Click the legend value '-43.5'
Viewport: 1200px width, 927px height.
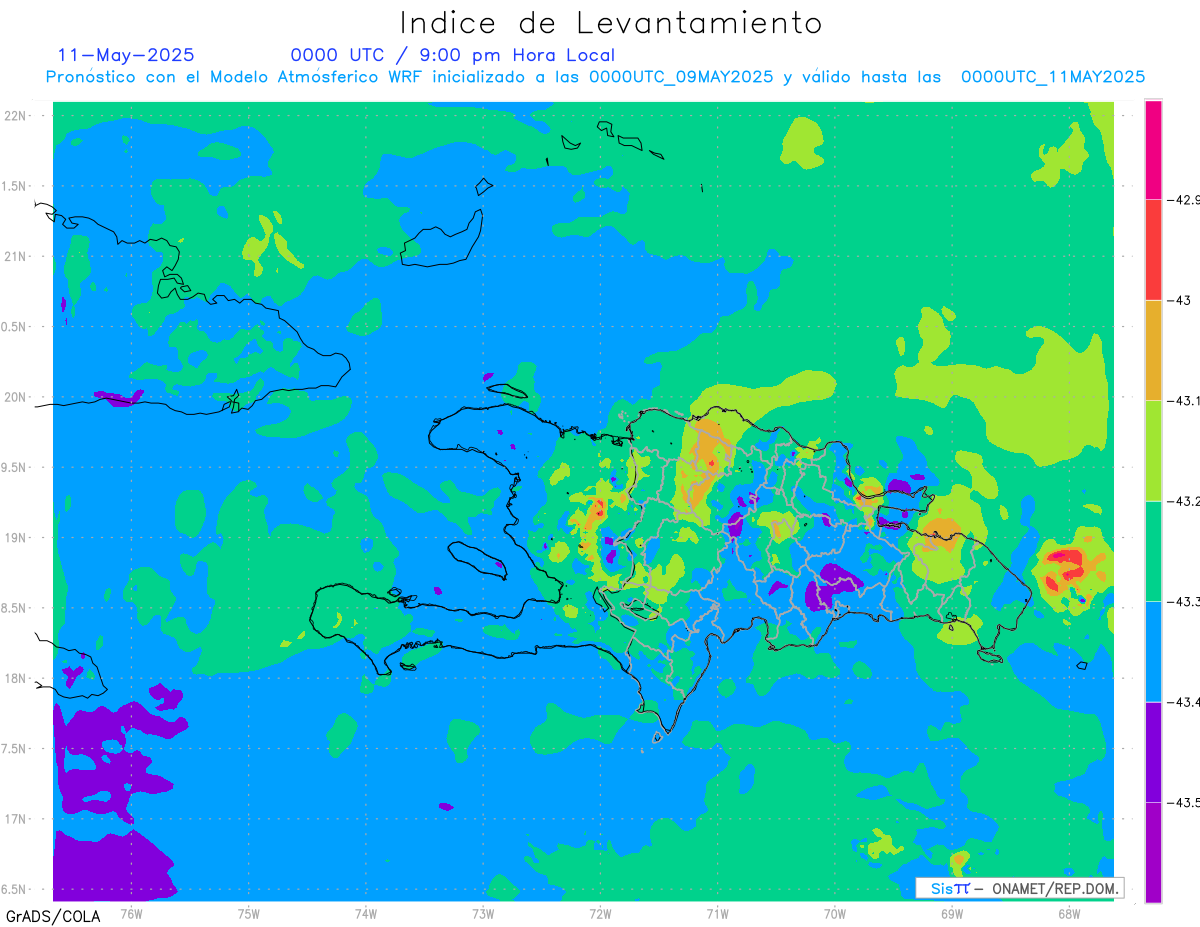click(x=1183, y=802)
